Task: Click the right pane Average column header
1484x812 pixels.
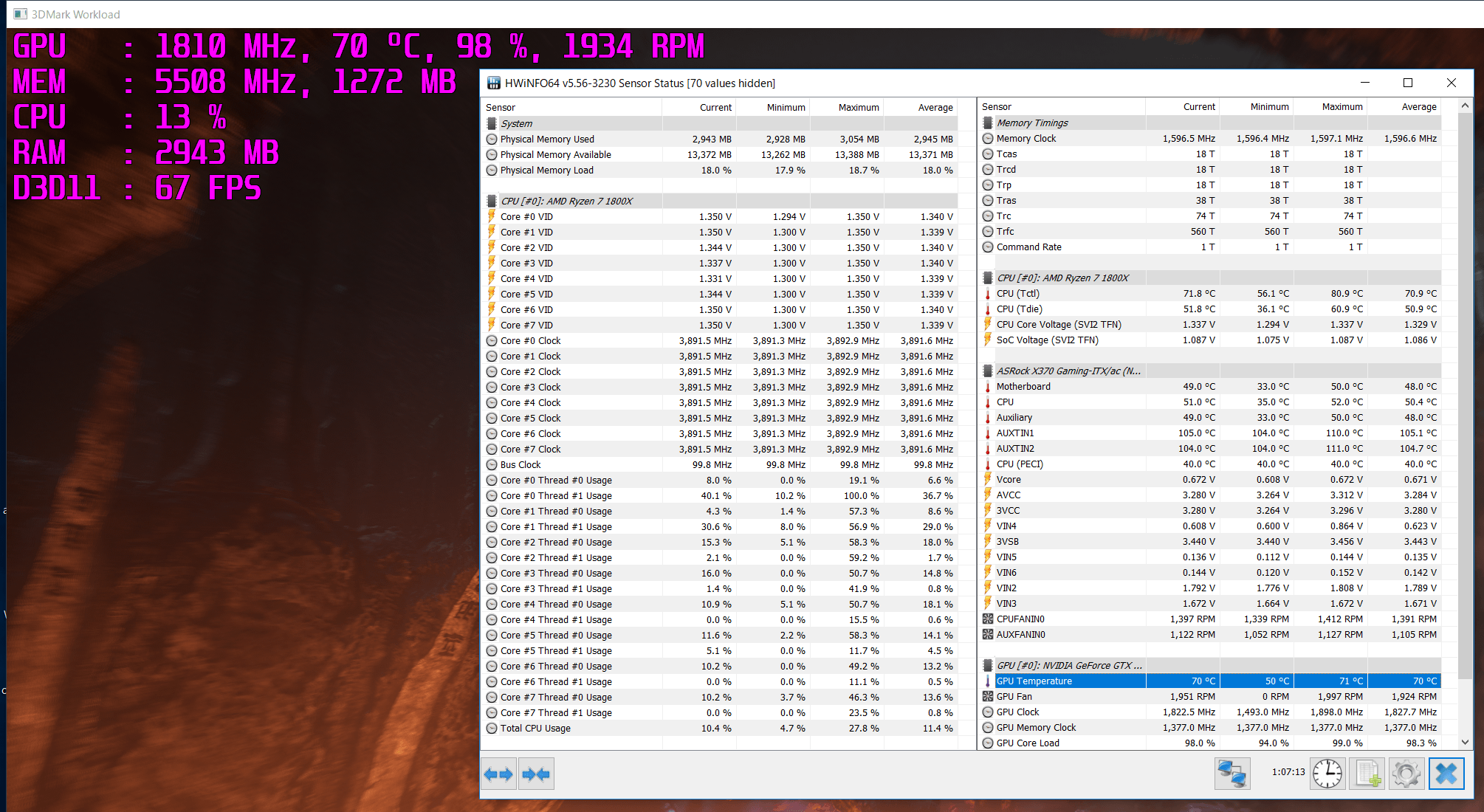Action: tap(1418, 106)
